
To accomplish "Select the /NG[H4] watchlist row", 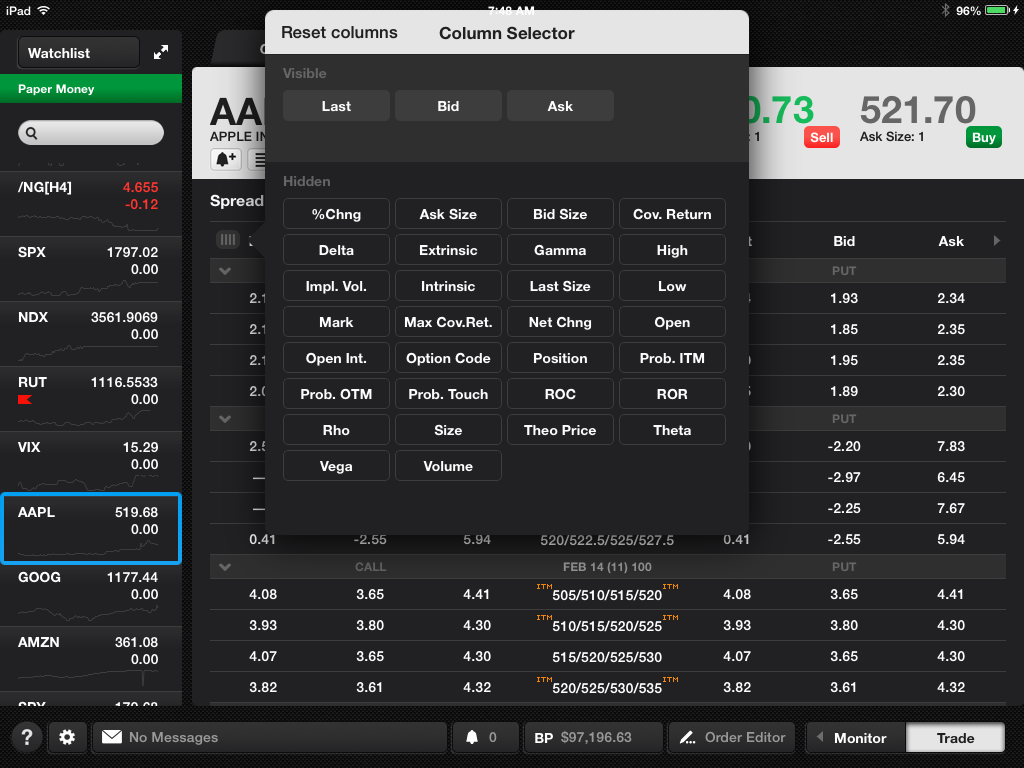I will tap(91, 204).
